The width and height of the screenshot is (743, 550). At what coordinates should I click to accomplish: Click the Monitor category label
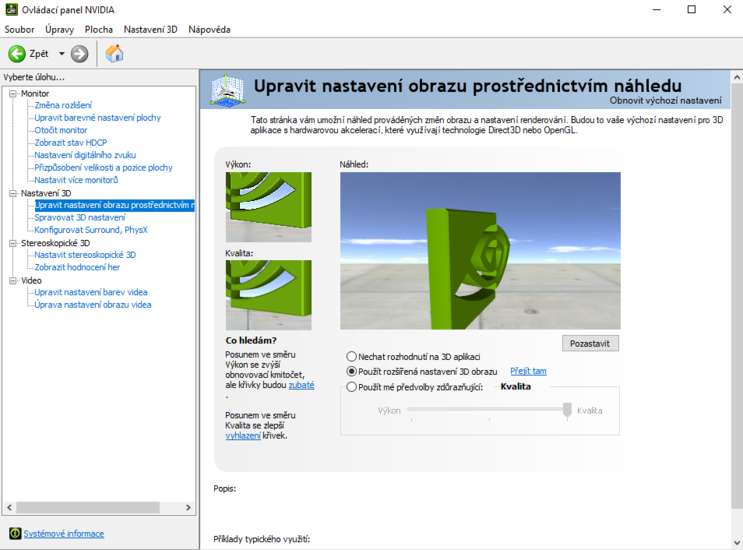click(35, 93)
